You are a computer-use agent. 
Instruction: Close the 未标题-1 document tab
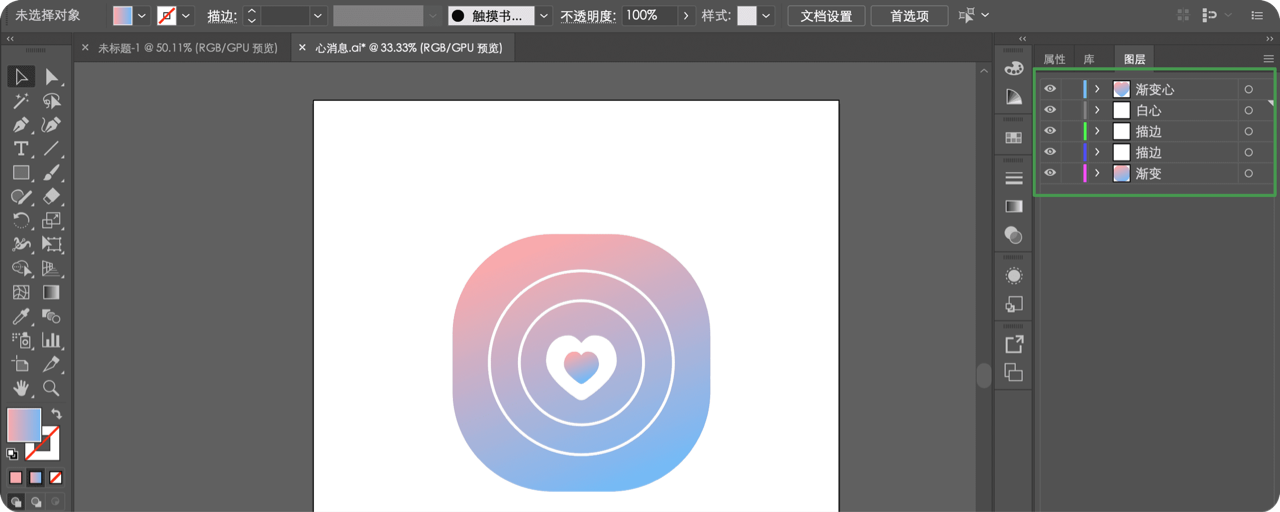point(85,47)
